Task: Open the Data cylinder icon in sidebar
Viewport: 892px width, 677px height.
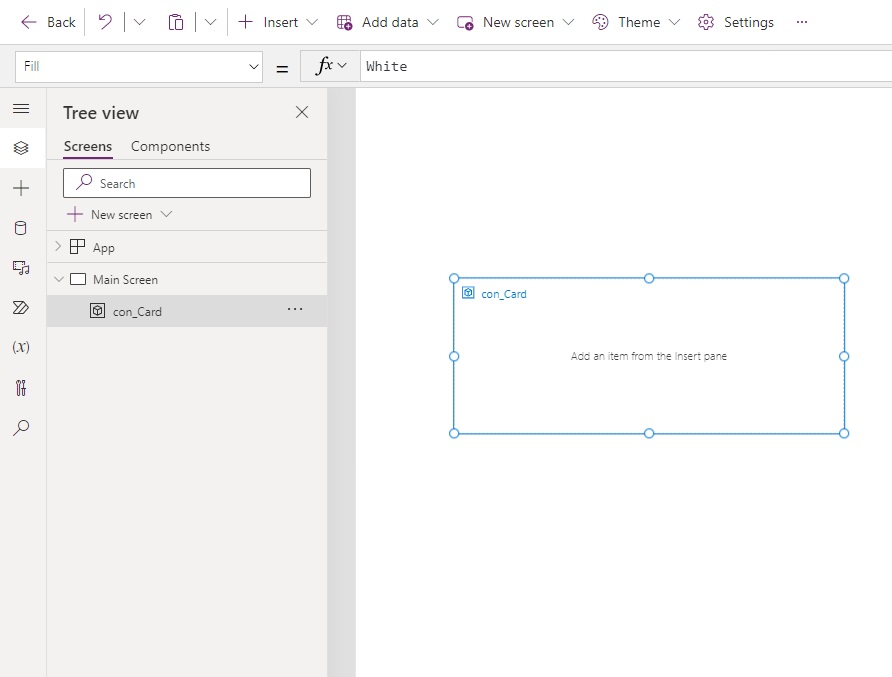Action: 20,229
